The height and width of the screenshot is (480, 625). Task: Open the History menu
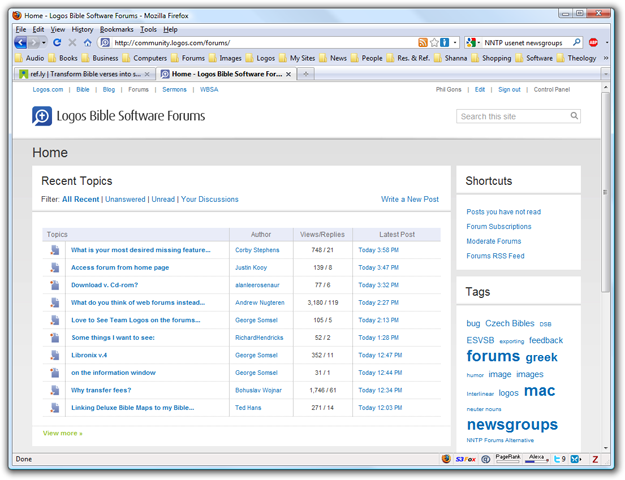(x=82, y=30)
